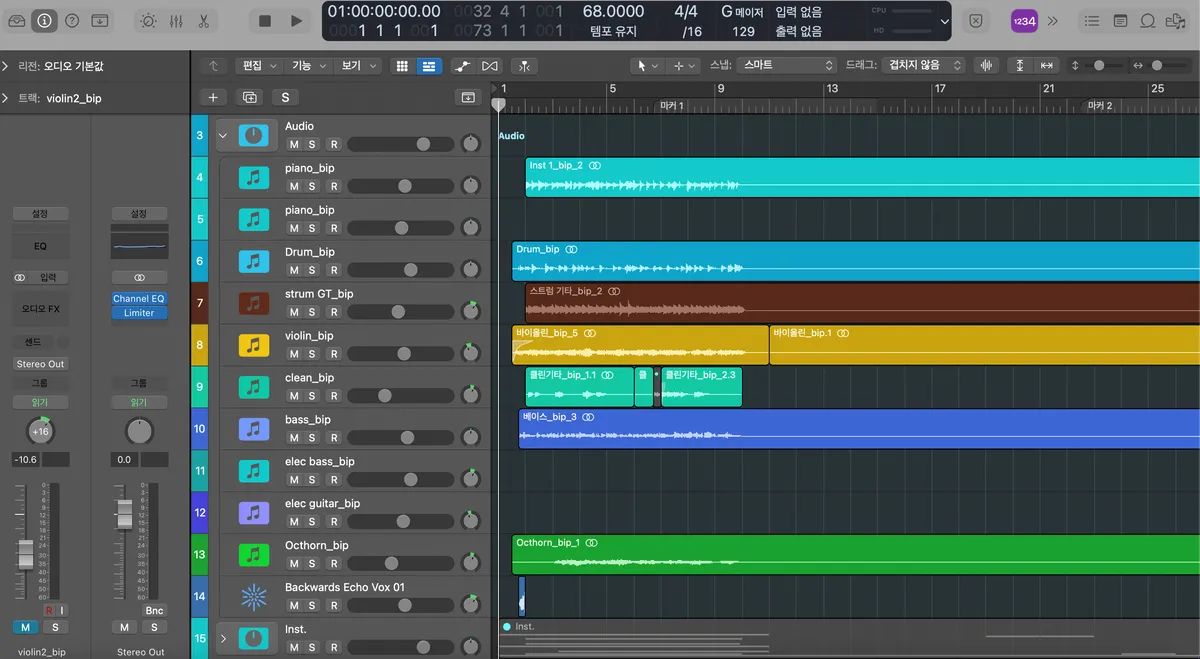Select the scissors editors icon
This screenshot has width=1200, height=659.
tap(204, 20)
